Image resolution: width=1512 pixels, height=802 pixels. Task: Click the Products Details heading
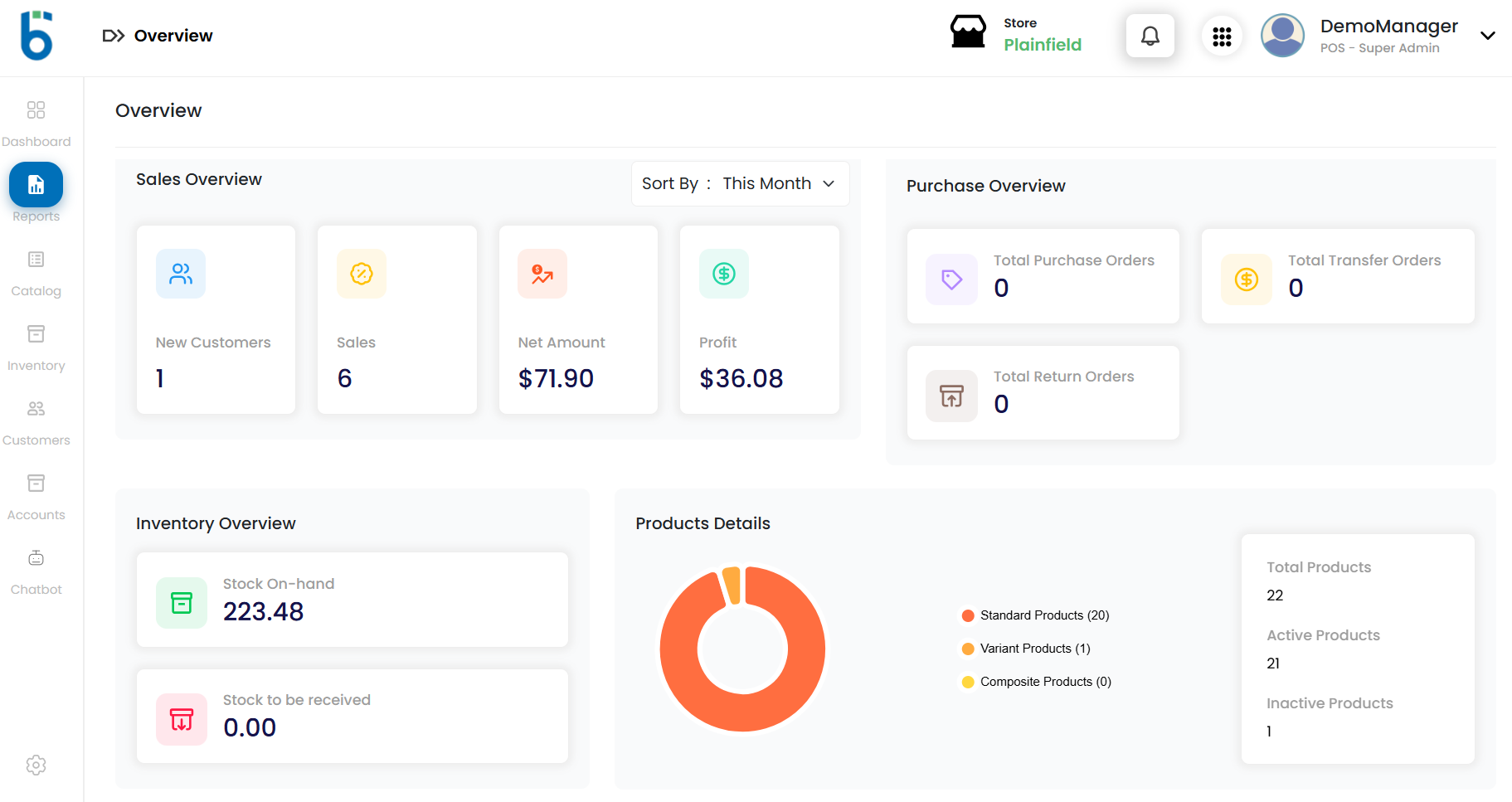point(703,523)
